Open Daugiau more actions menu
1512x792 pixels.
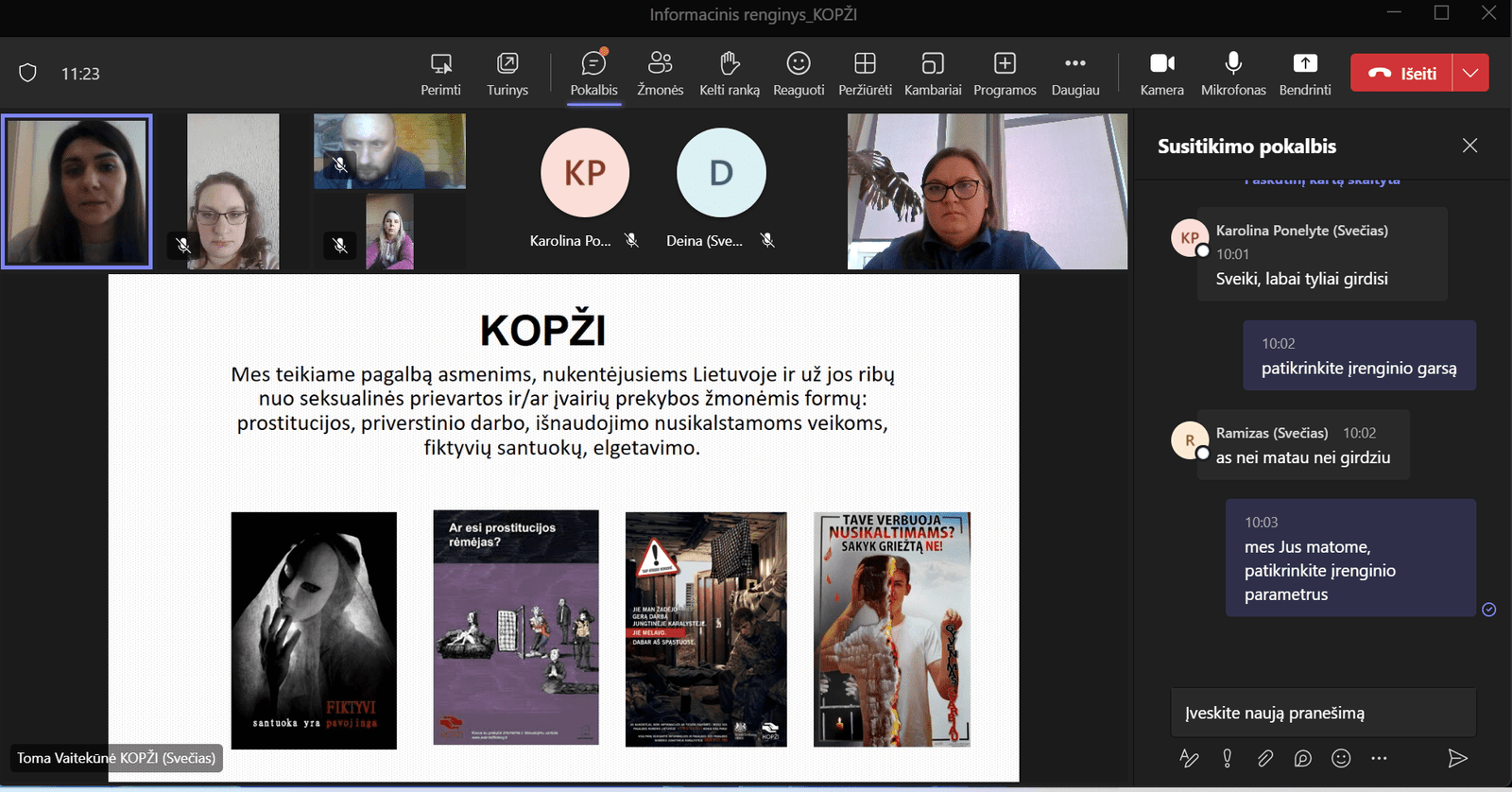pyautogui.click(x=1075, y=74)
